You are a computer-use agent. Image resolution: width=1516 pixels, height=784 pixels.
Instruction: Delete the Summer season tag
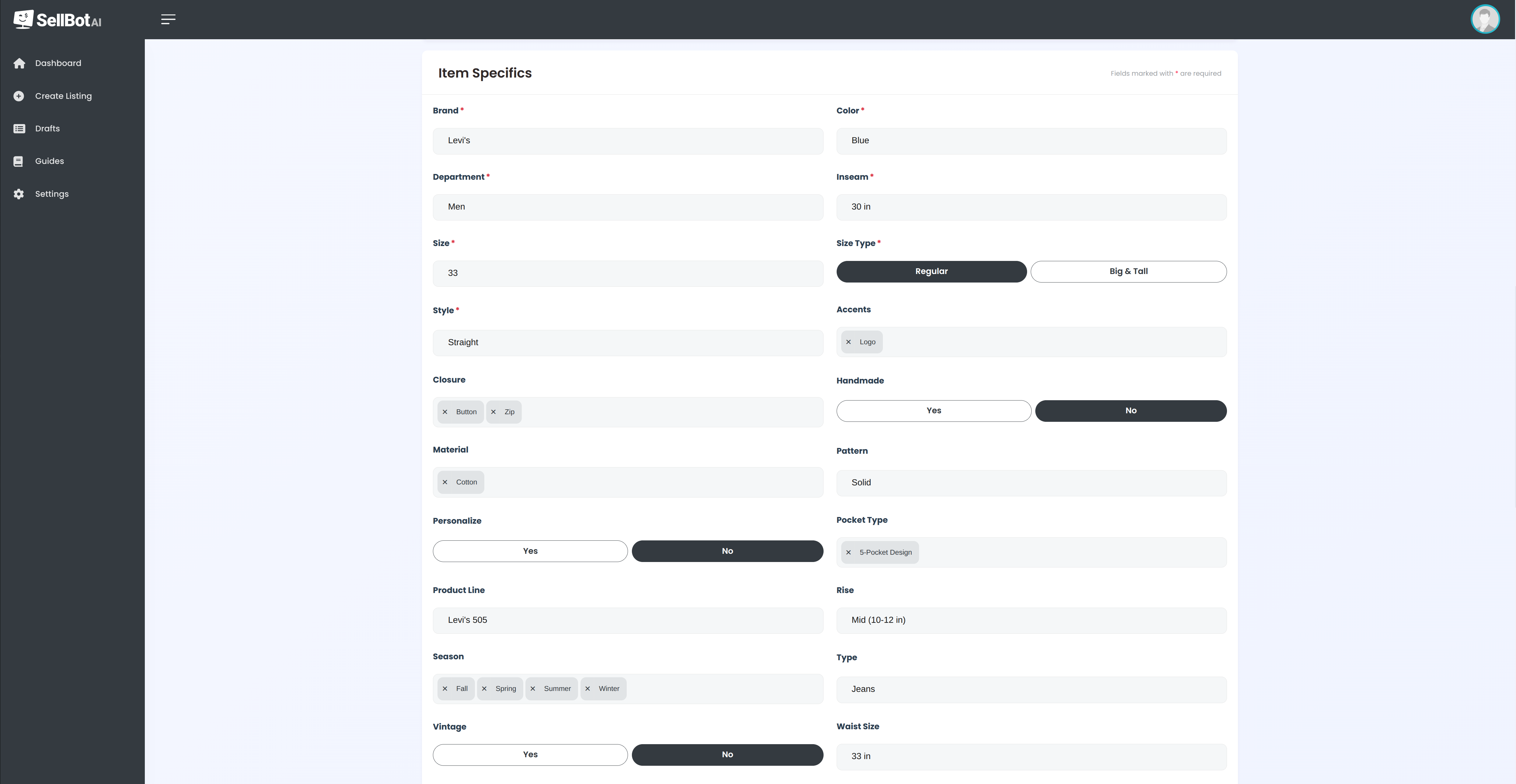click(533, 689)
